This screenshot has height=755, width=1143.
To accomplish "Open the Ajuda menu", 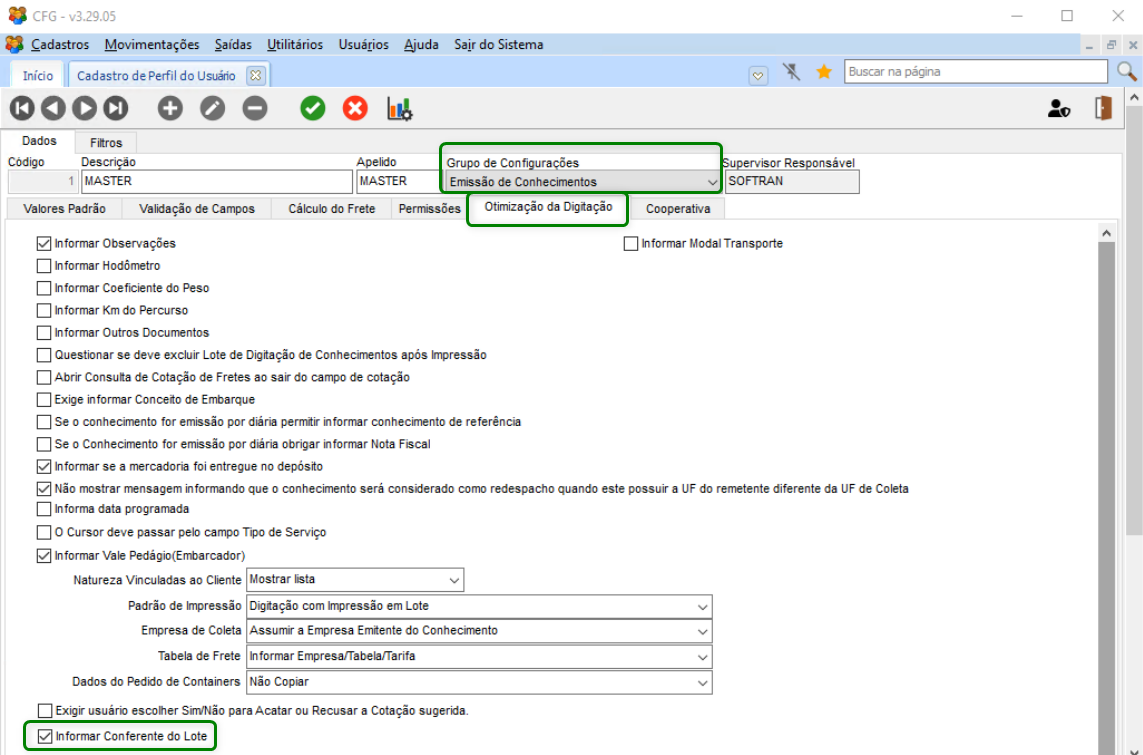I will coord(421,44).
